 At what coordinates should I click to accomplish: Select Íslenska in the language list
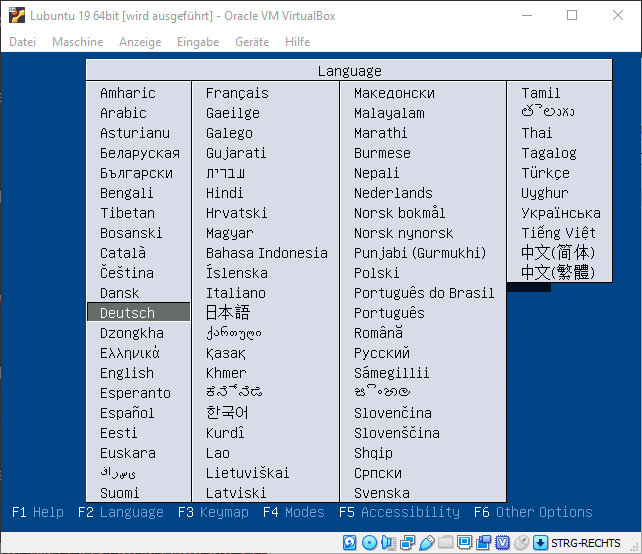[x=237, y=273]
